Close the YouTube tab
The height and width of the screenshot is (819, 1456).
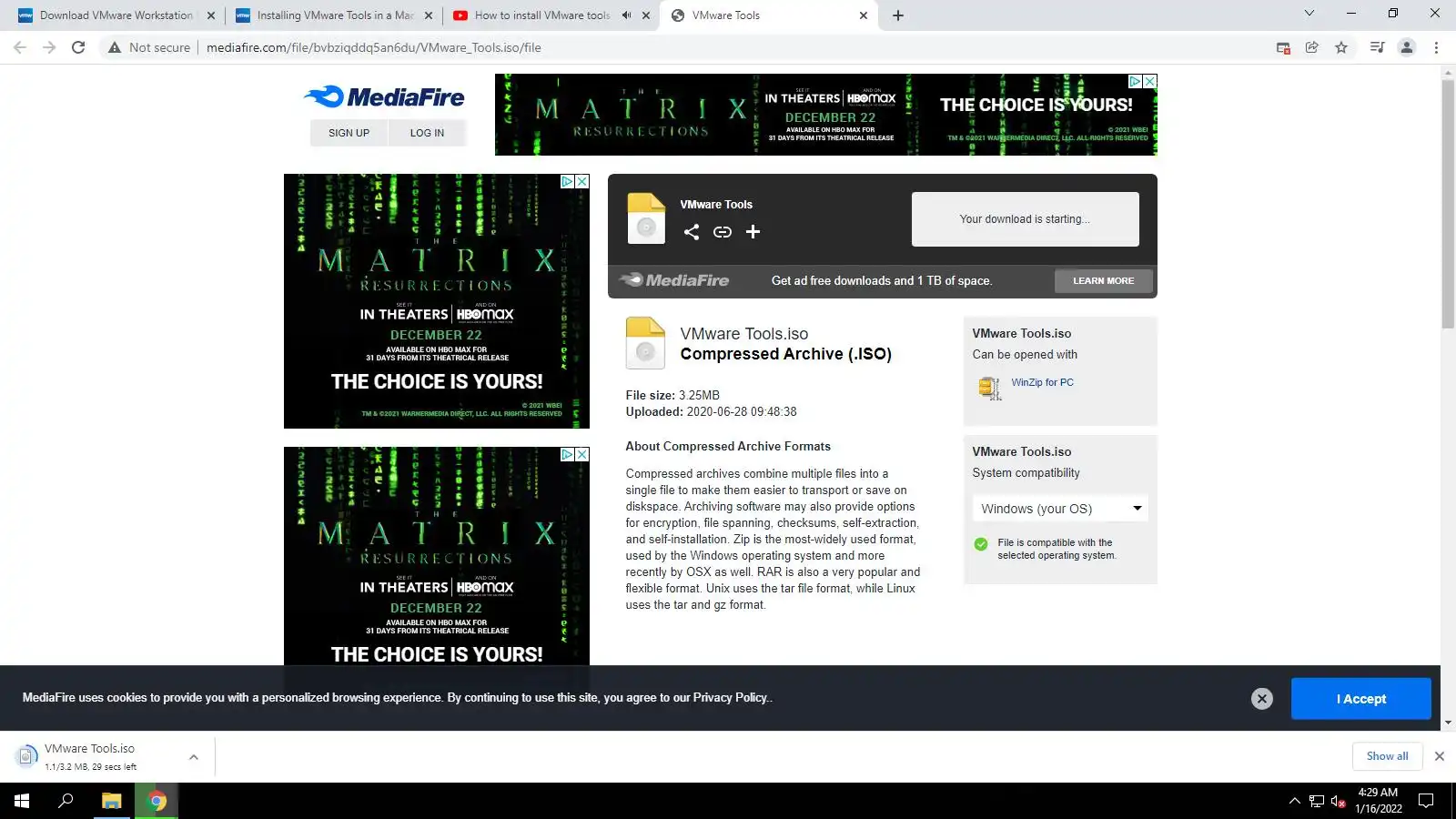(x=646, y=15)
